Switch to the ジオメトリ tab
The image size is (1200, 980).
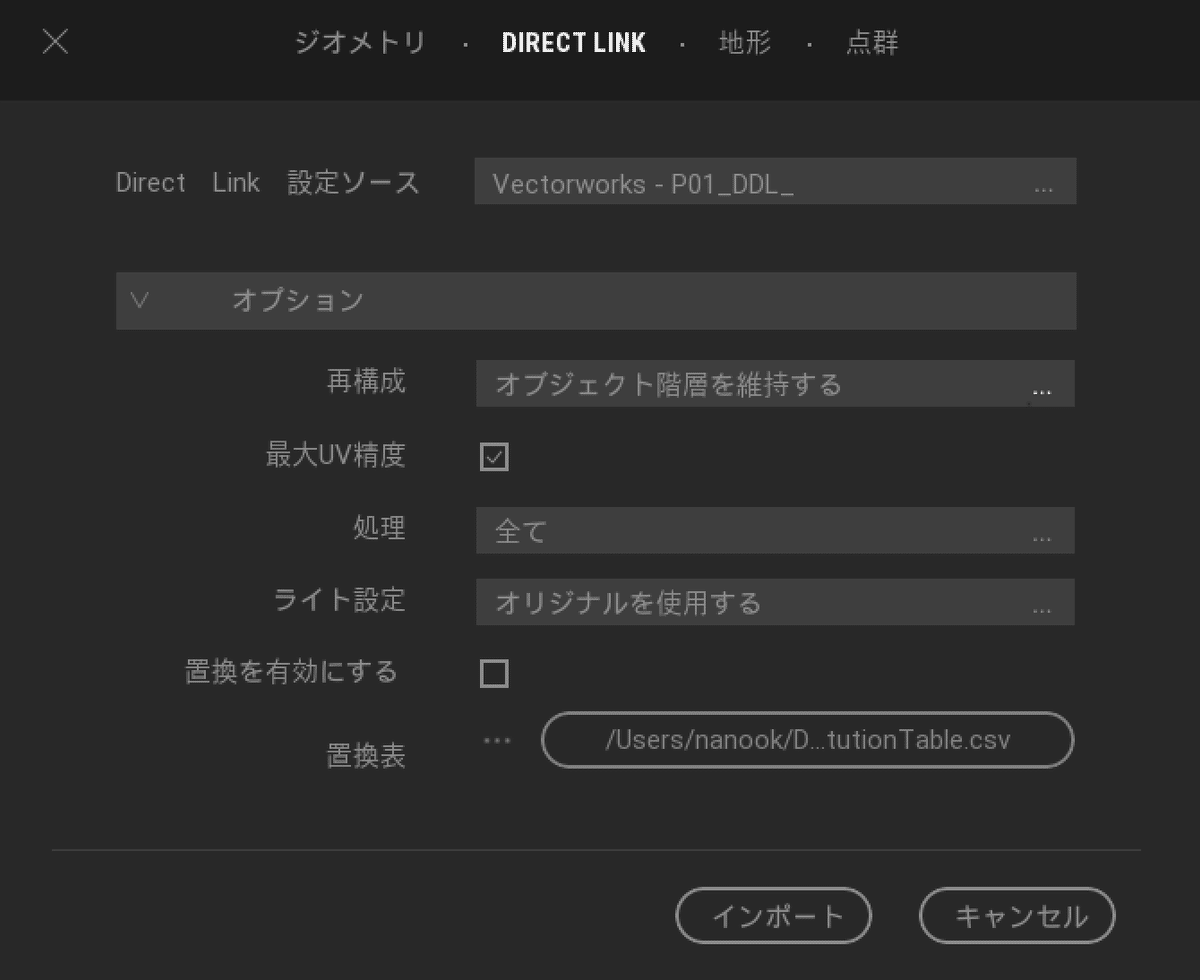362,42
